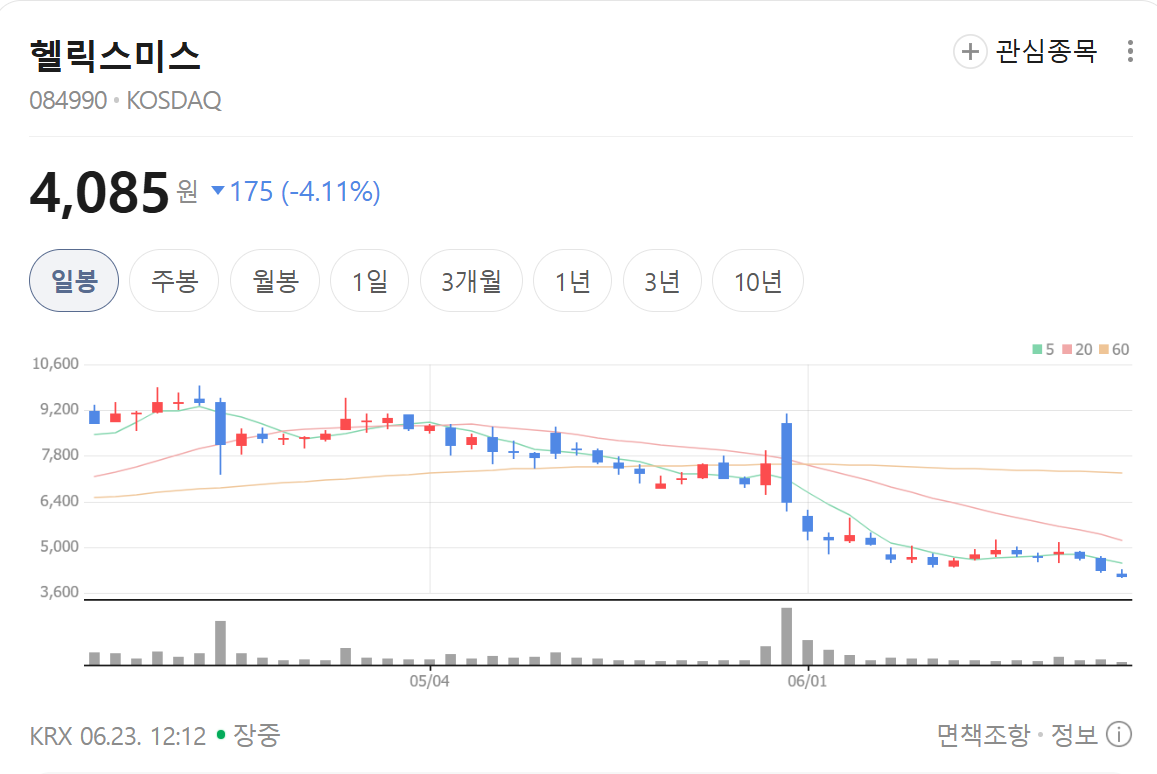The image size is (1157, 774).
Task: Click the info circle icon next to 정보
Action: 1119,735
